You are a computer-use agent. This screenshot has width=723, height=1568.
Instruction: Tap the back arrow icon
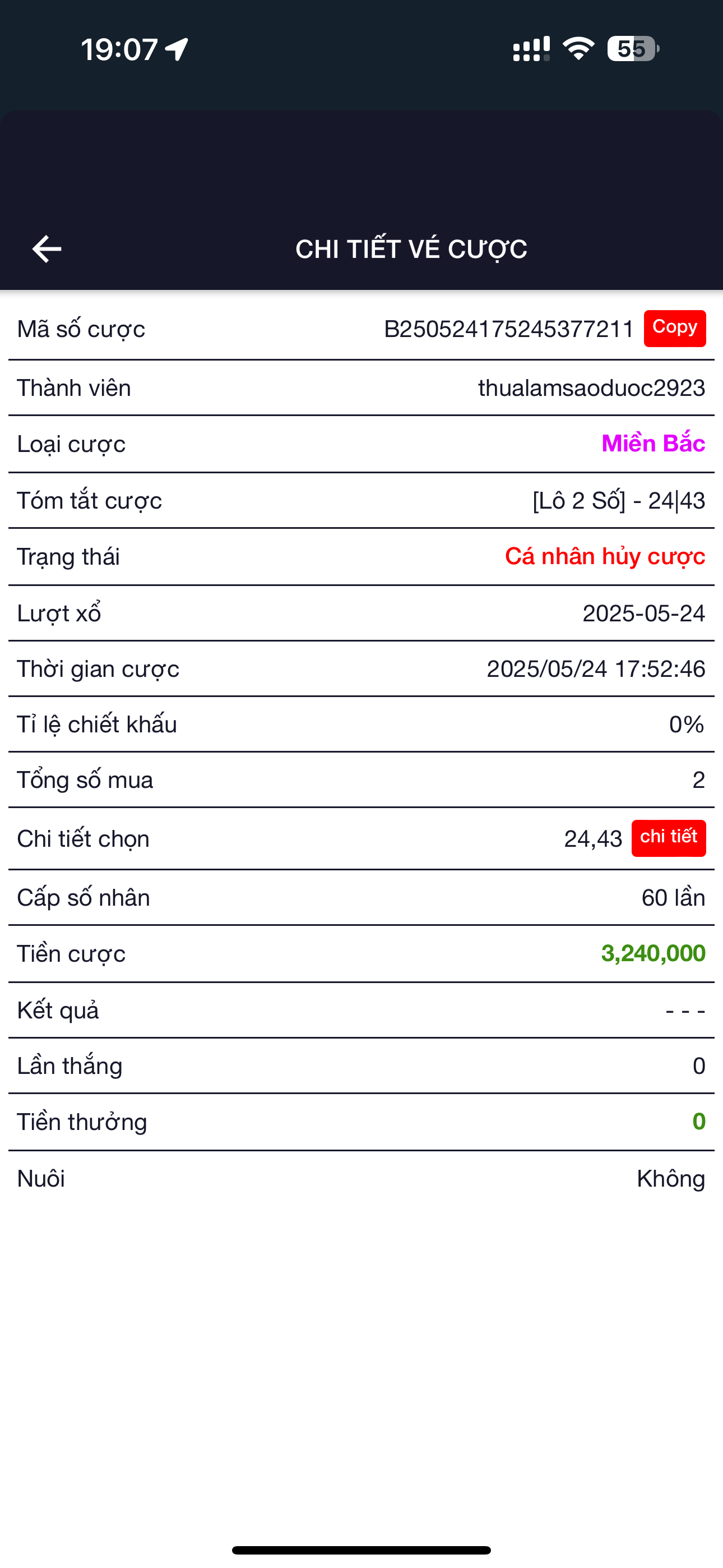[x=47, y=249]
